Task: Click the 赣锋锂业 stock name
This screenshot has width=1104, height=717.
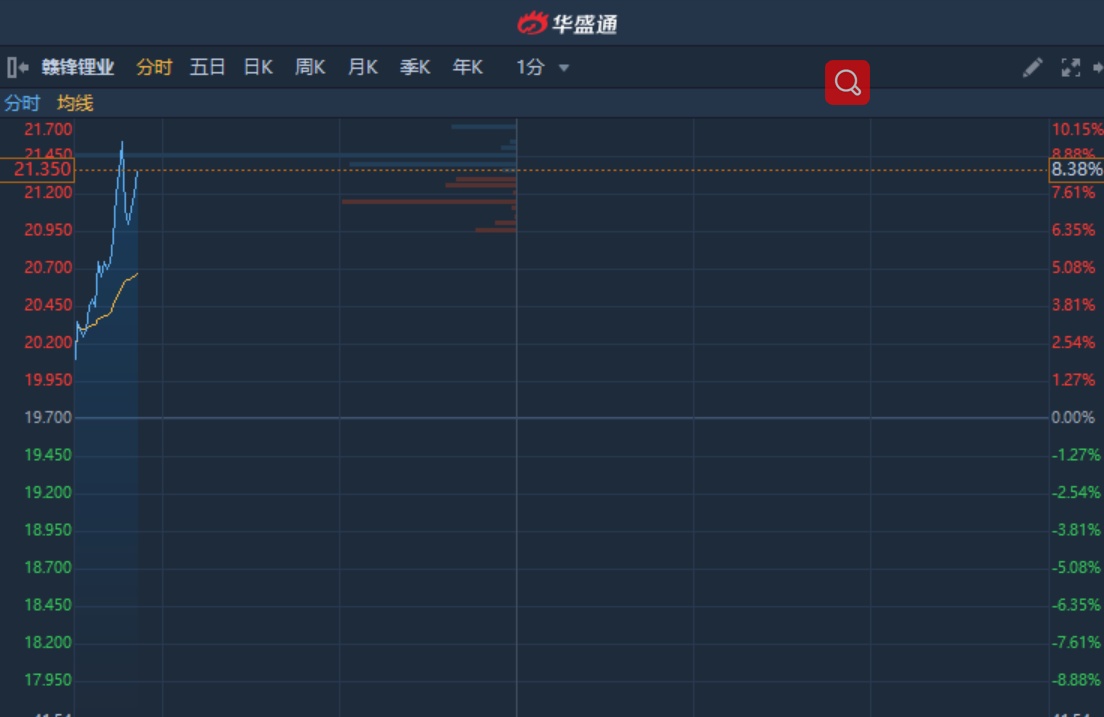Action: [77, 68]
